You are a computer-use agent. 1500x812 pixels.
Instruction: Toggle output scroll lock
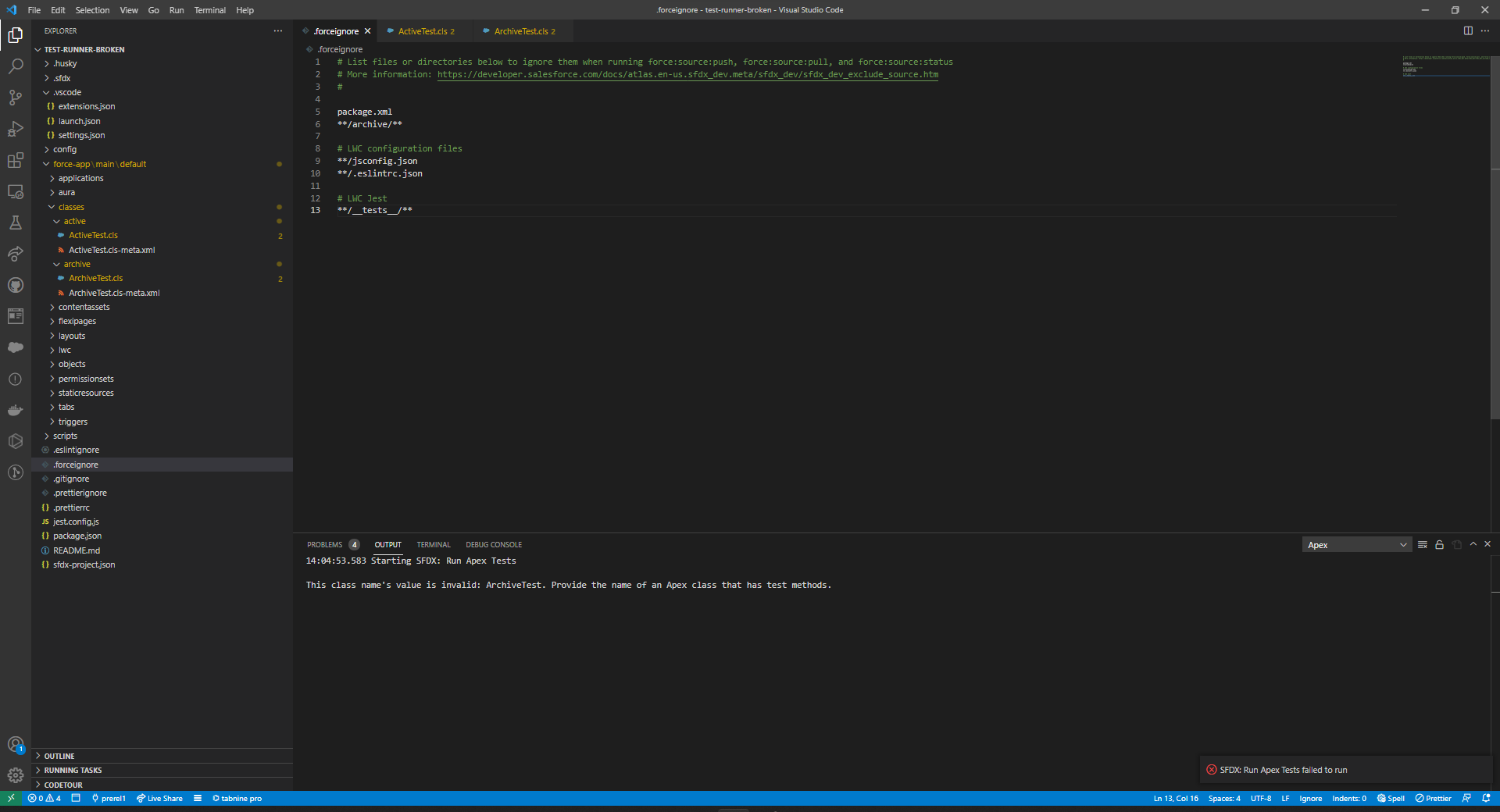tap(1439, 545)
